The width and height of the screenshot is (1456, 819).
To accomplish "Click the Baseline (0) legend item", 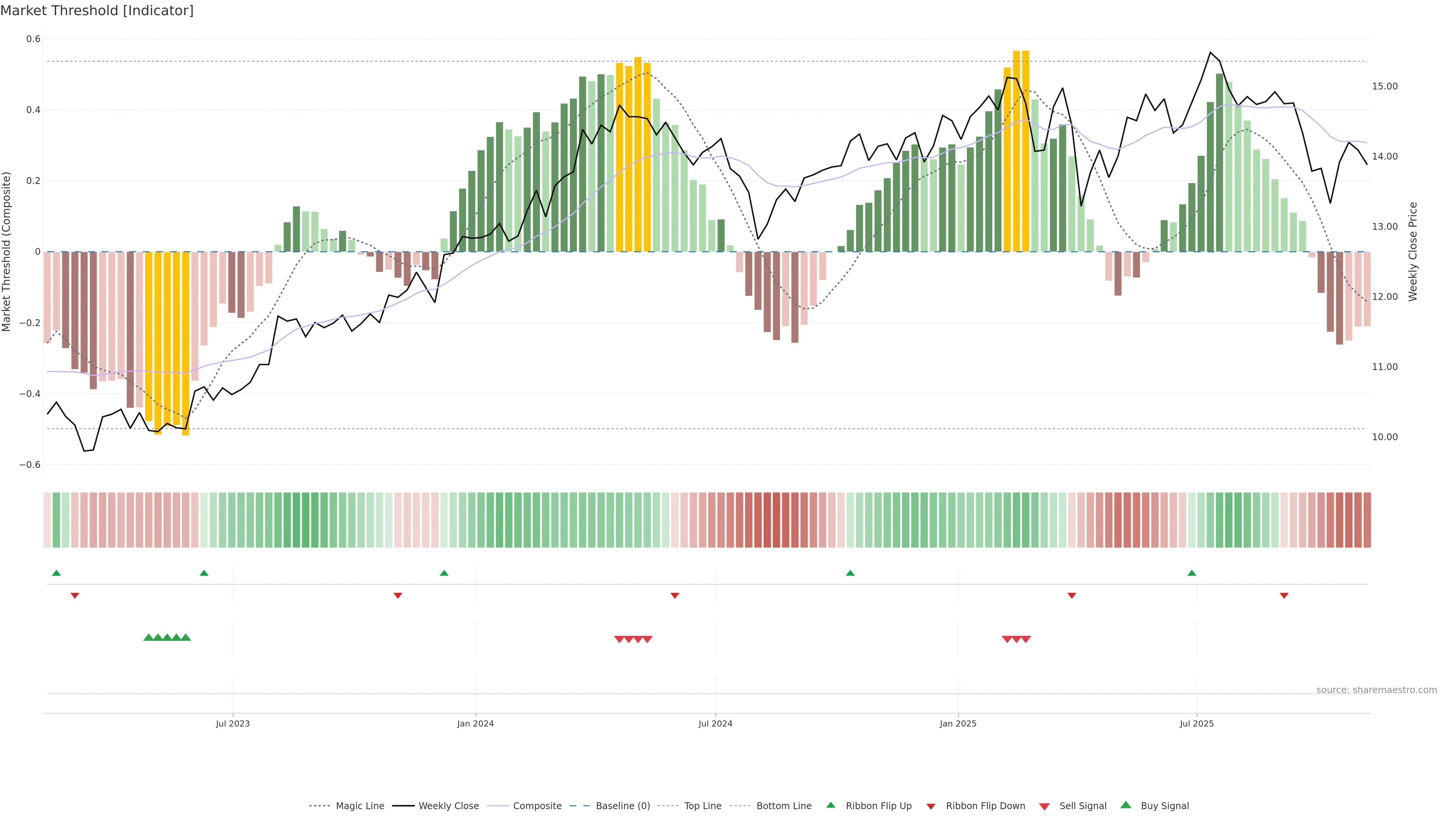I will coord(622,806).
